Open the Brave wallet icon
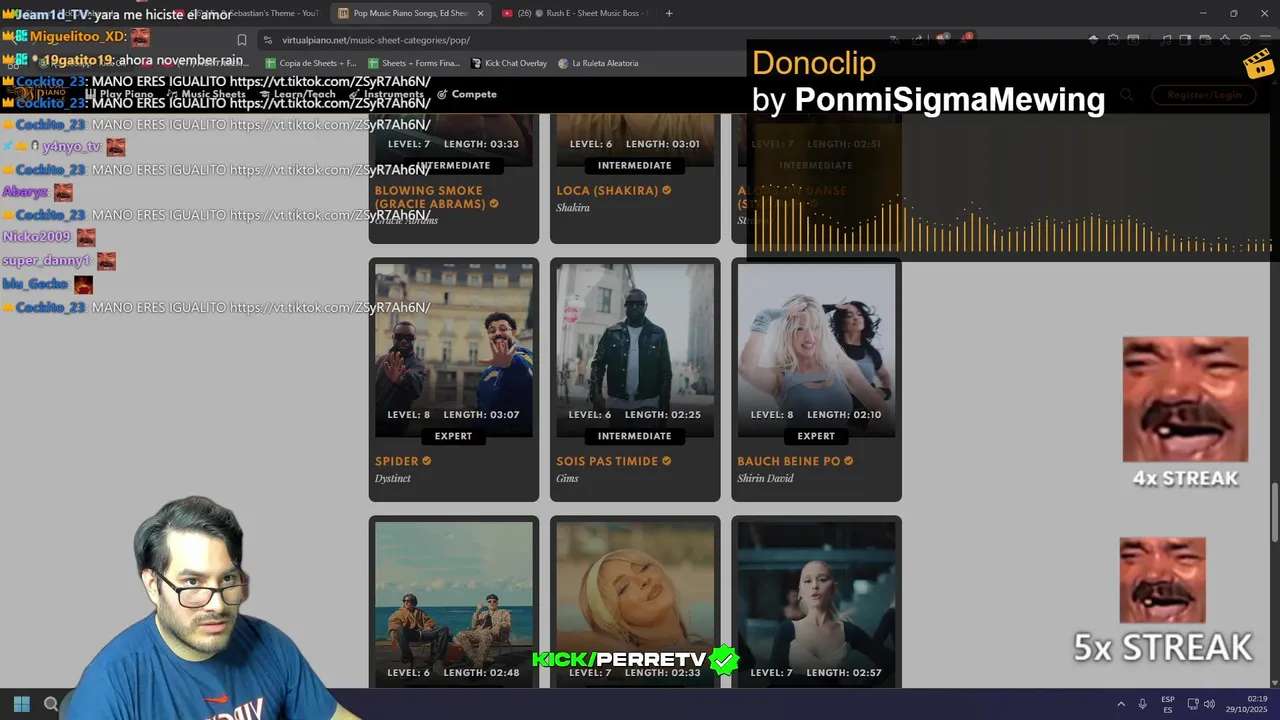This screenshot has width=1280, height=720. tap(1205, 40)
